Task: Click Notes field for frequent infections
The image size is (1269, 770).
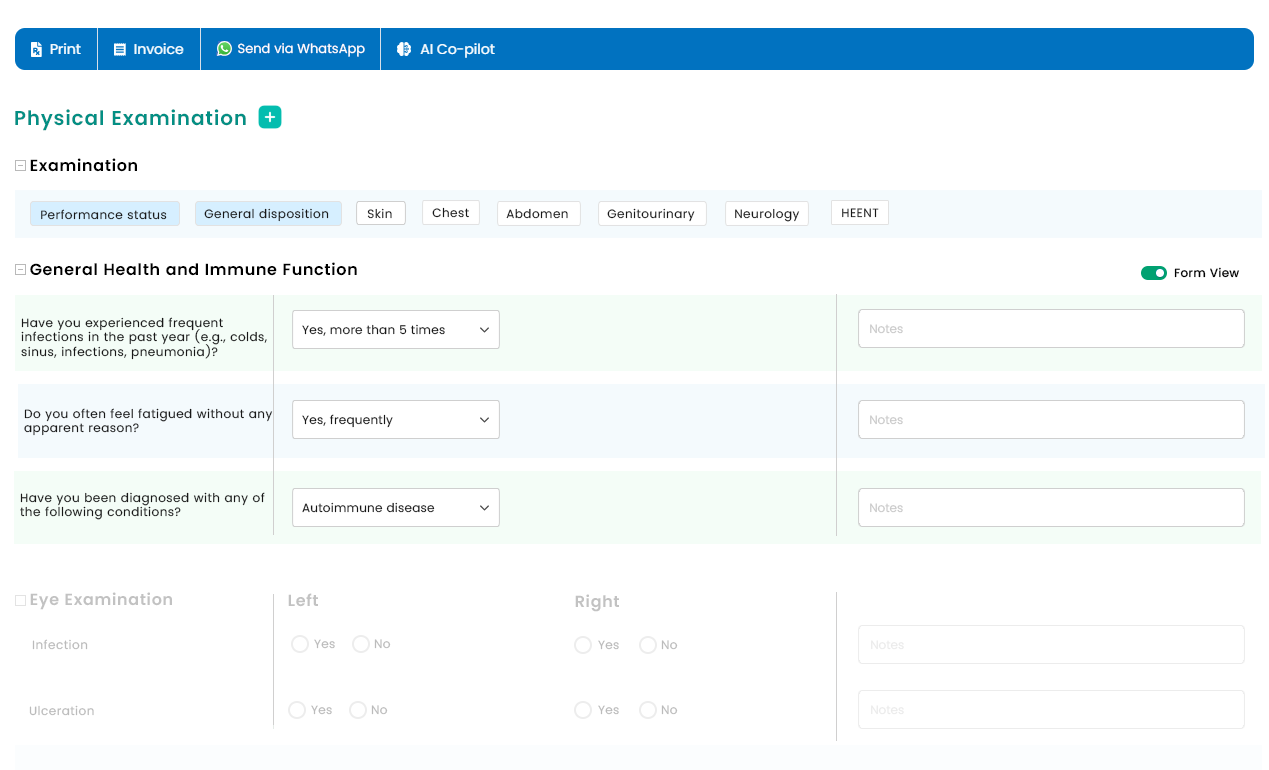Action: pos(1051,329)
